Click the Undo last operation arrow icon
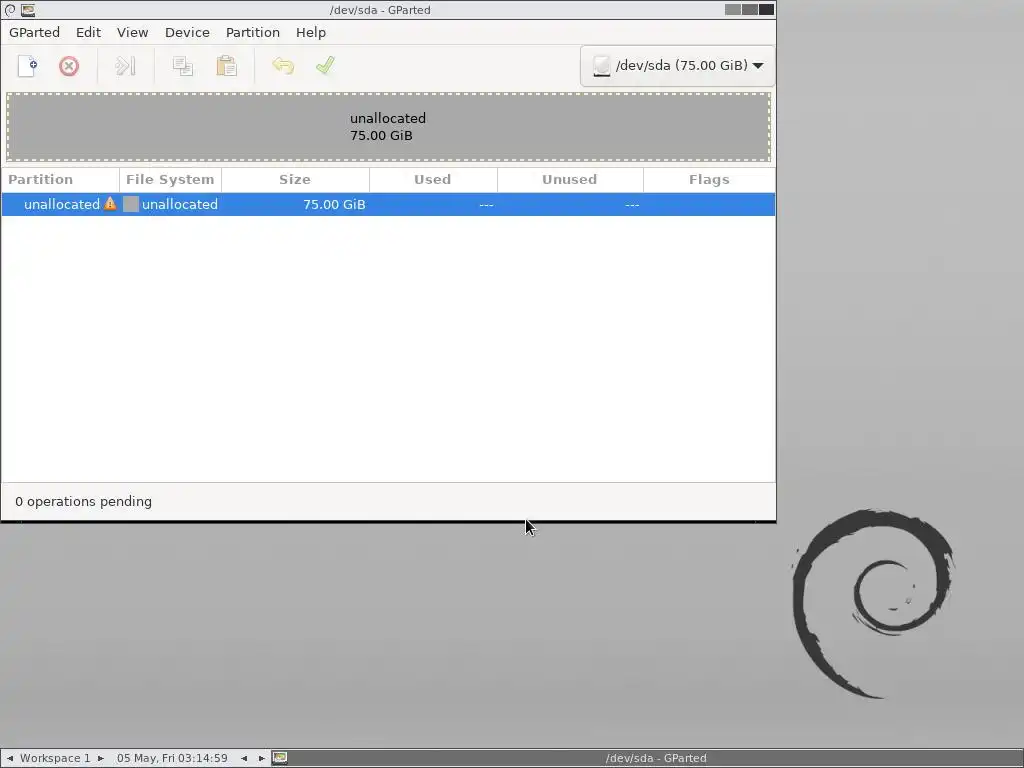1024x768 pixels. [x=283, y=66]
